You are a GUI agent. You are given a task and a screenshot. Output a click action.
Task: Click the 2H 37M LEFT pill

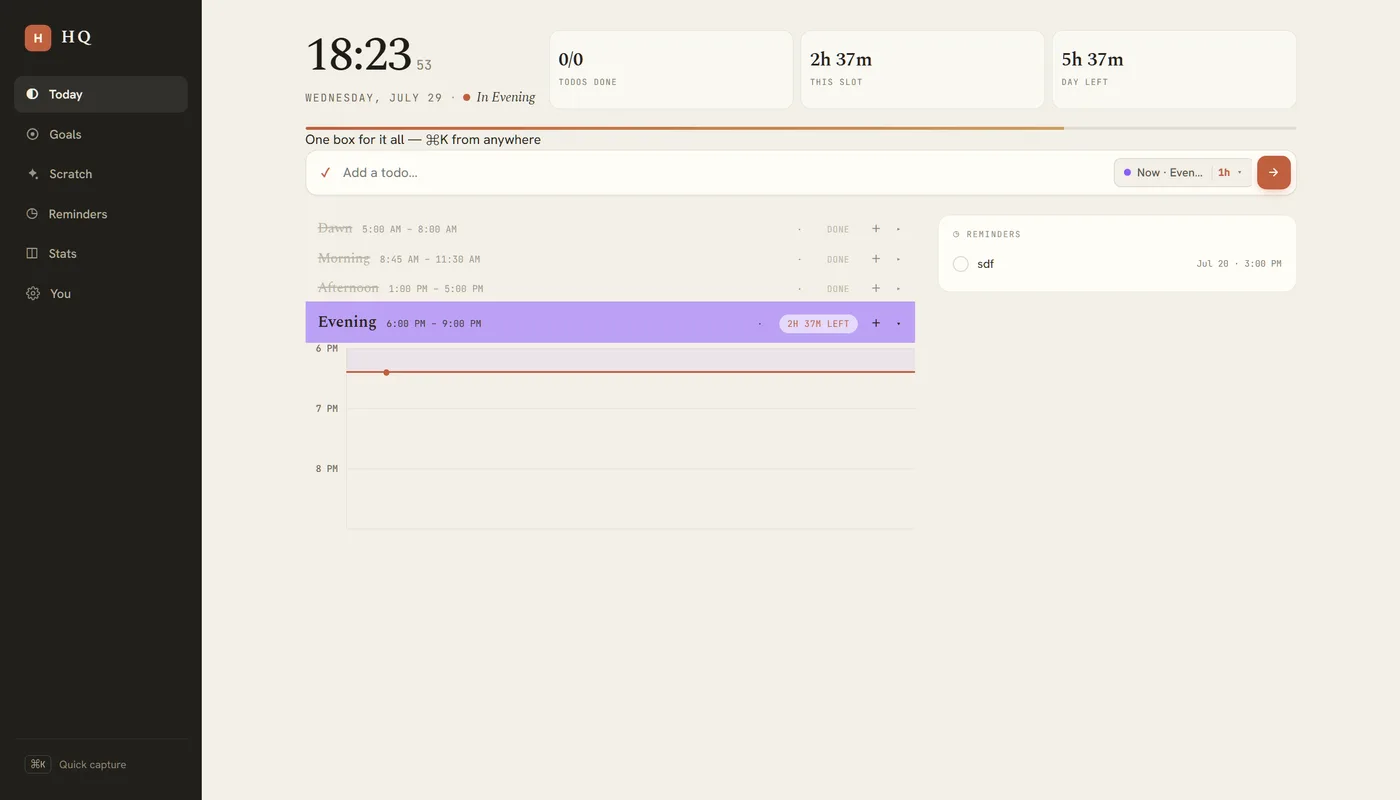tap(818, 323)
